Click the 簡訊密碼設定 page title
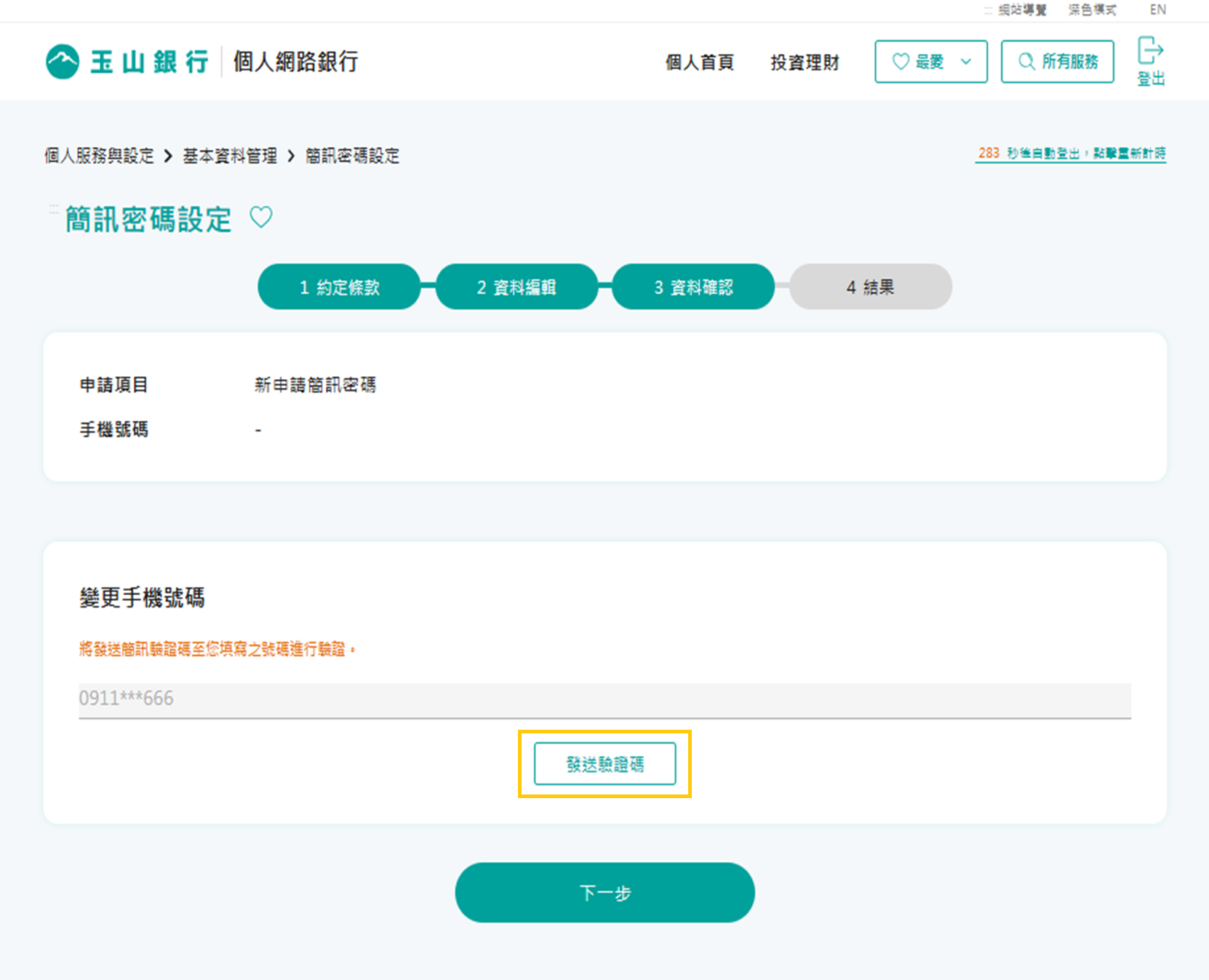 point(148,219)
